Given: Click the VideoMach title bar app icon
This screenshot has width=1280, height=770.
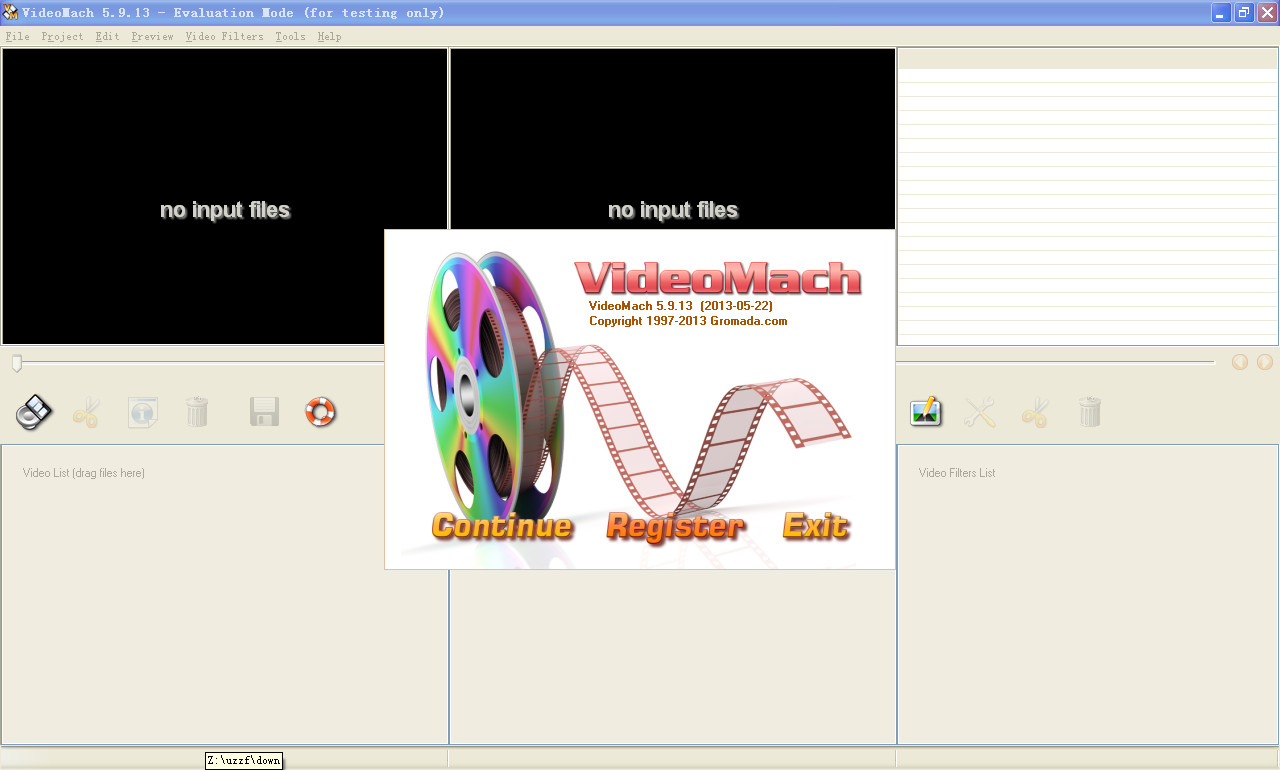Looking at the screenshot, I should [x=10, y=12].
